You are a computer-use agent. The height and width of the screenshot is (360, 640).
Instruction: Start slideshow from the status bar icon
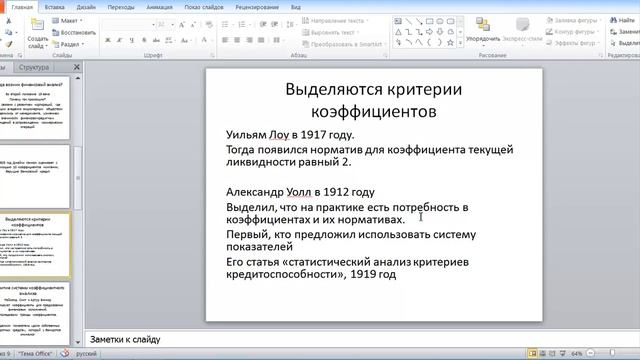pos(562,353)
